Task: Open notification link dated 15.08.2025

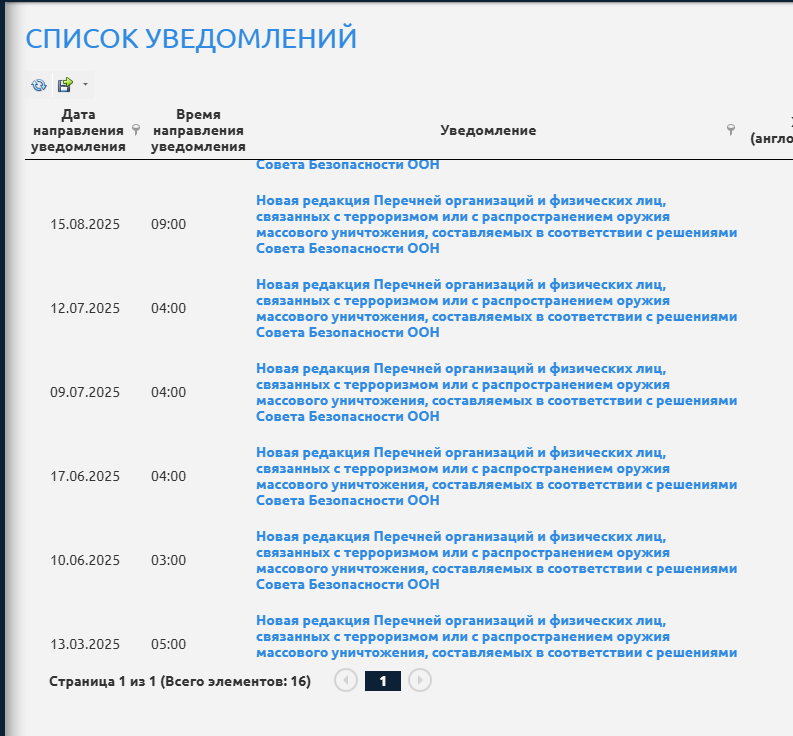Action: pos(496,225)
